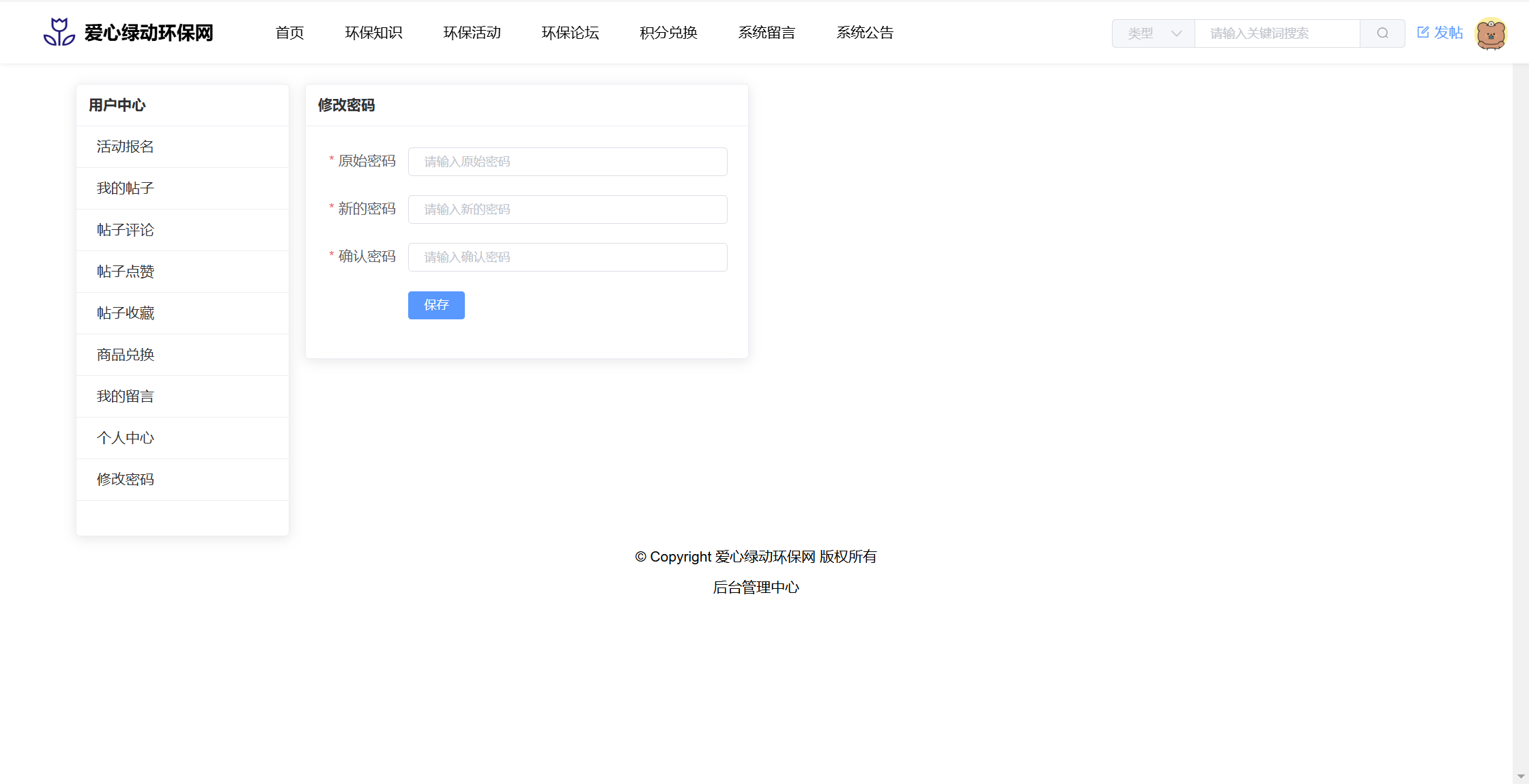Click the 后台管理中心 footer link
This screenshot has height=784, width=1529.
point(756,587)
